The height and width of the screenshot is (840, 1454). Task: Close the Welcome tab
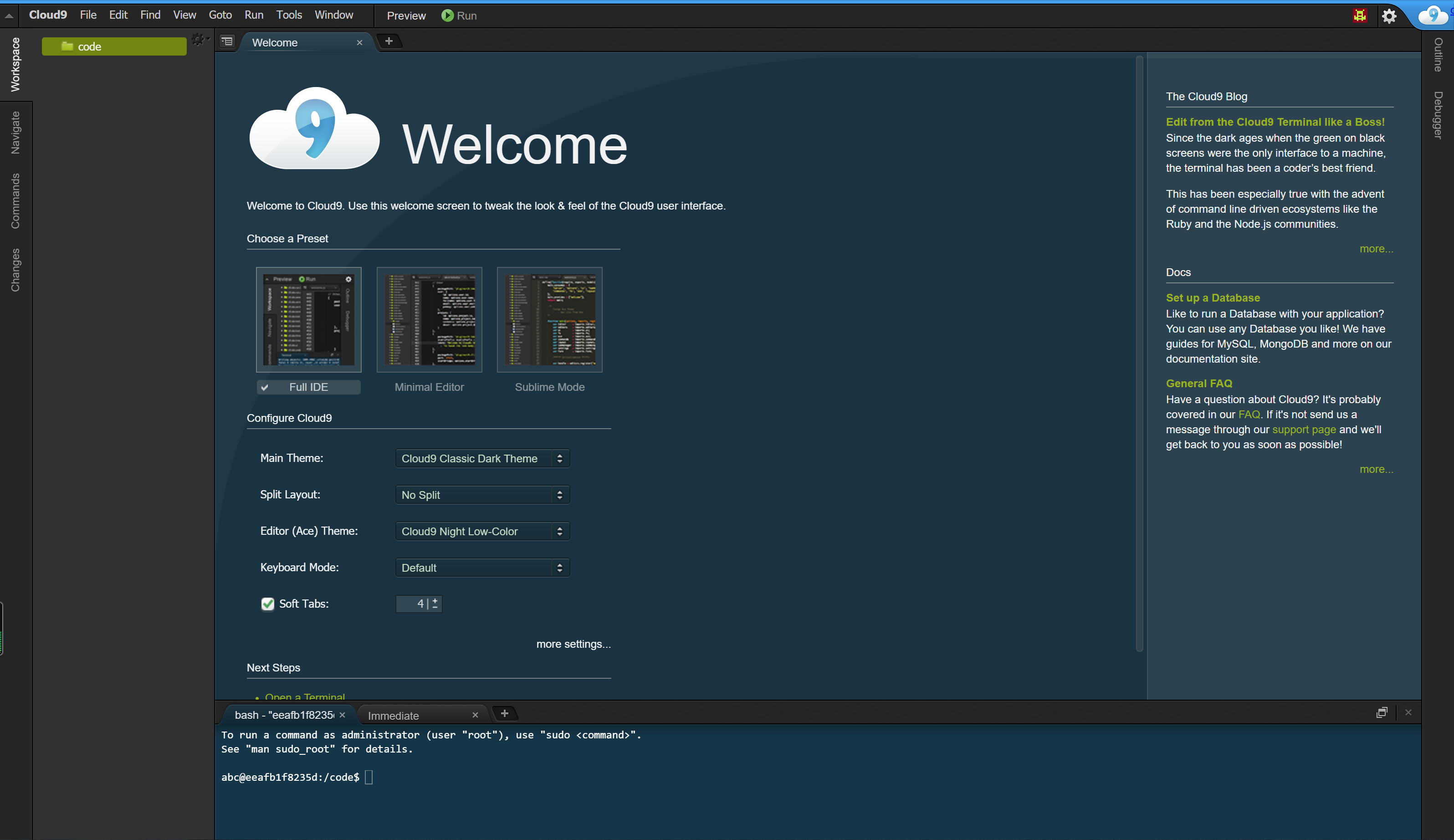coord(359,43)
